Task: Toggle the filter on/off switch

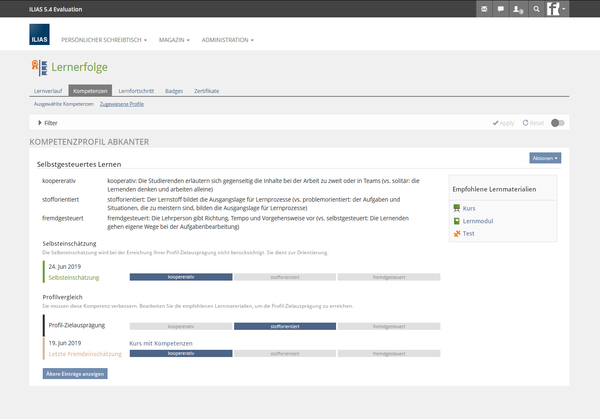Action: tap(558, 123)
